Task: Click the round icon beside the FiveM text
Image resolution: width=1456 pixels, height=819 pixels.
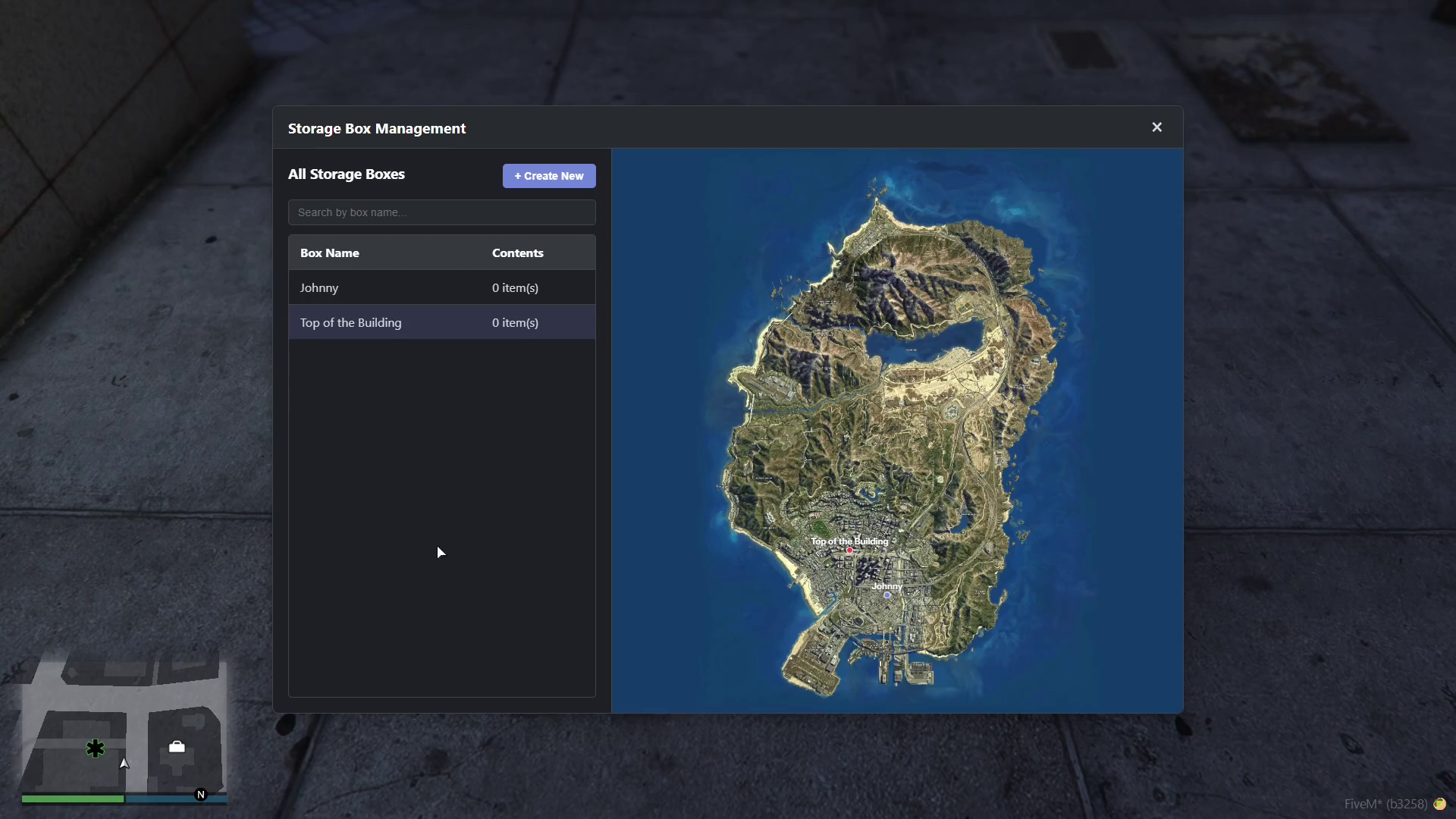Action: 1439,804
